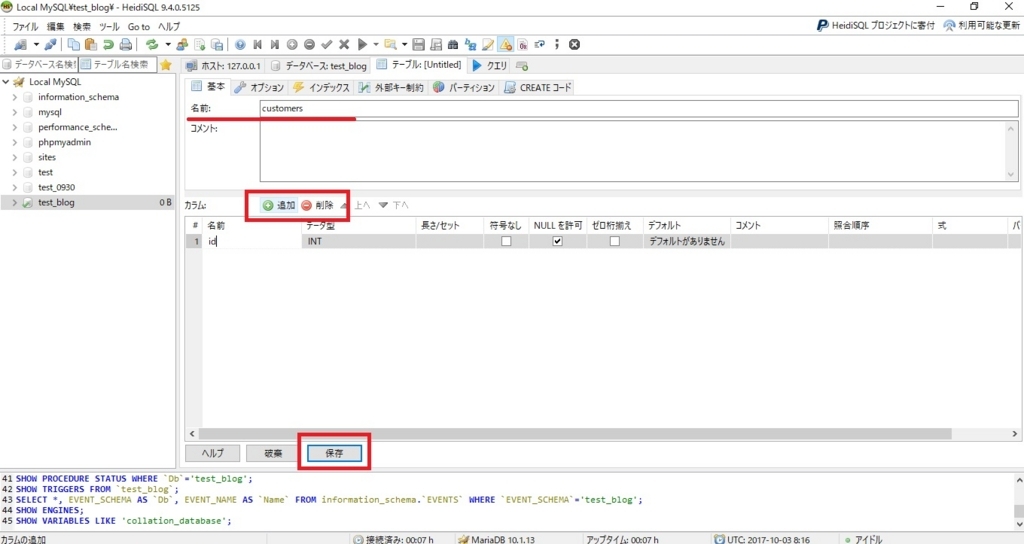Open the user manager icon
Screen dimensions: 1024x544
point(182,44)
